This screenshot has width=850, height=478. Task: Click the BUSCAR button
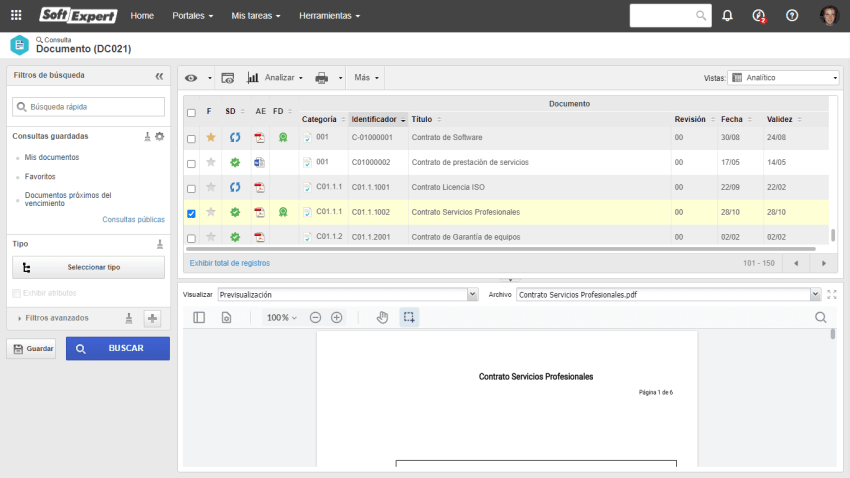[x=118, y=348]
